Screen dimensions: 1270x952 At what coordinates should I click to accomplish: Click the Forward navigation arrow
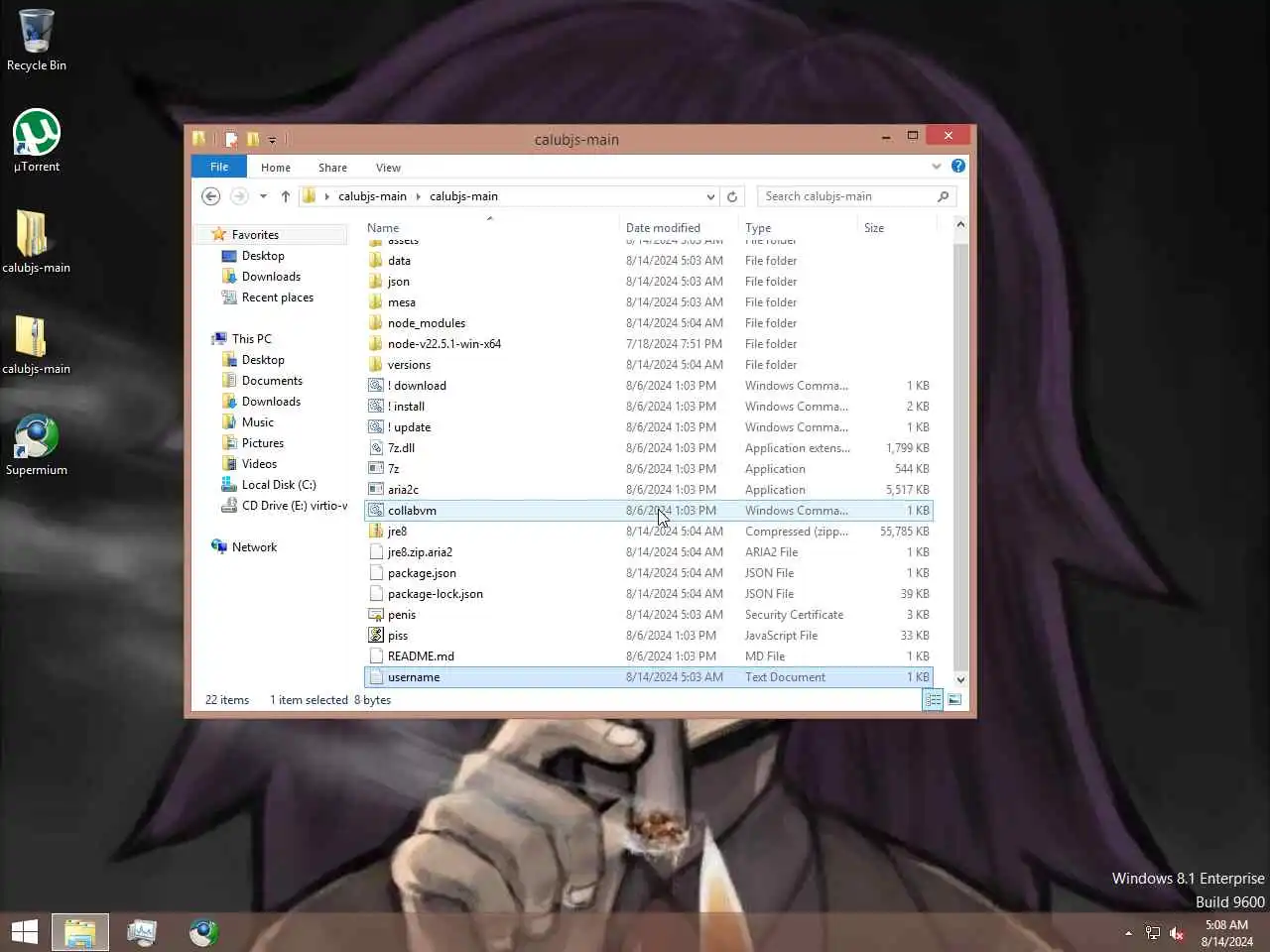pyautogui.click(x=239, y=196)
